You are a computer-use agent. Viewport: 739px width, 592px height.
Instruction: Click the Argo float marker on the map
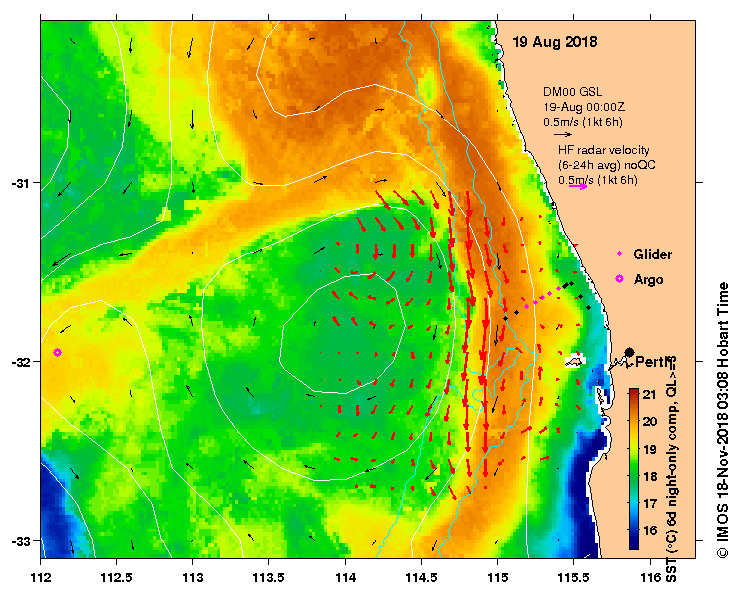(57, 352)
